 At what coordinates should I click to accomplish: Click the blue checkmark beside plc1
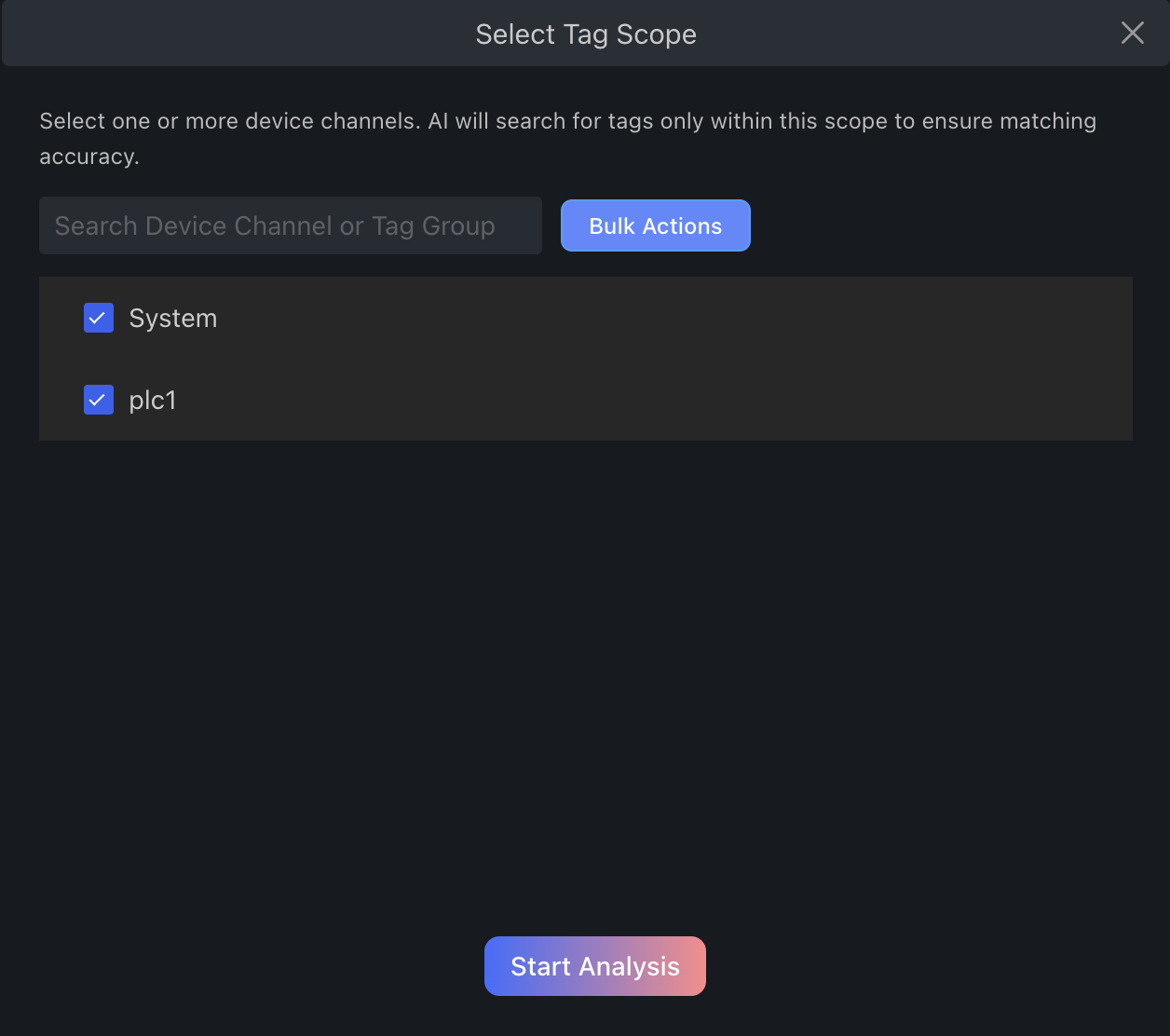[98, 400]
